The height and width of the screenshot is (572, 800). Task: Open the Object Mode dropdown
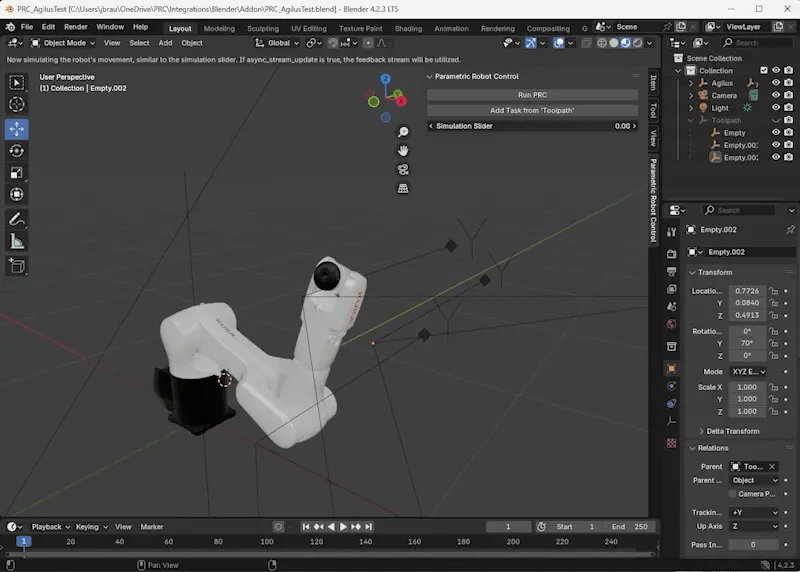63,43
